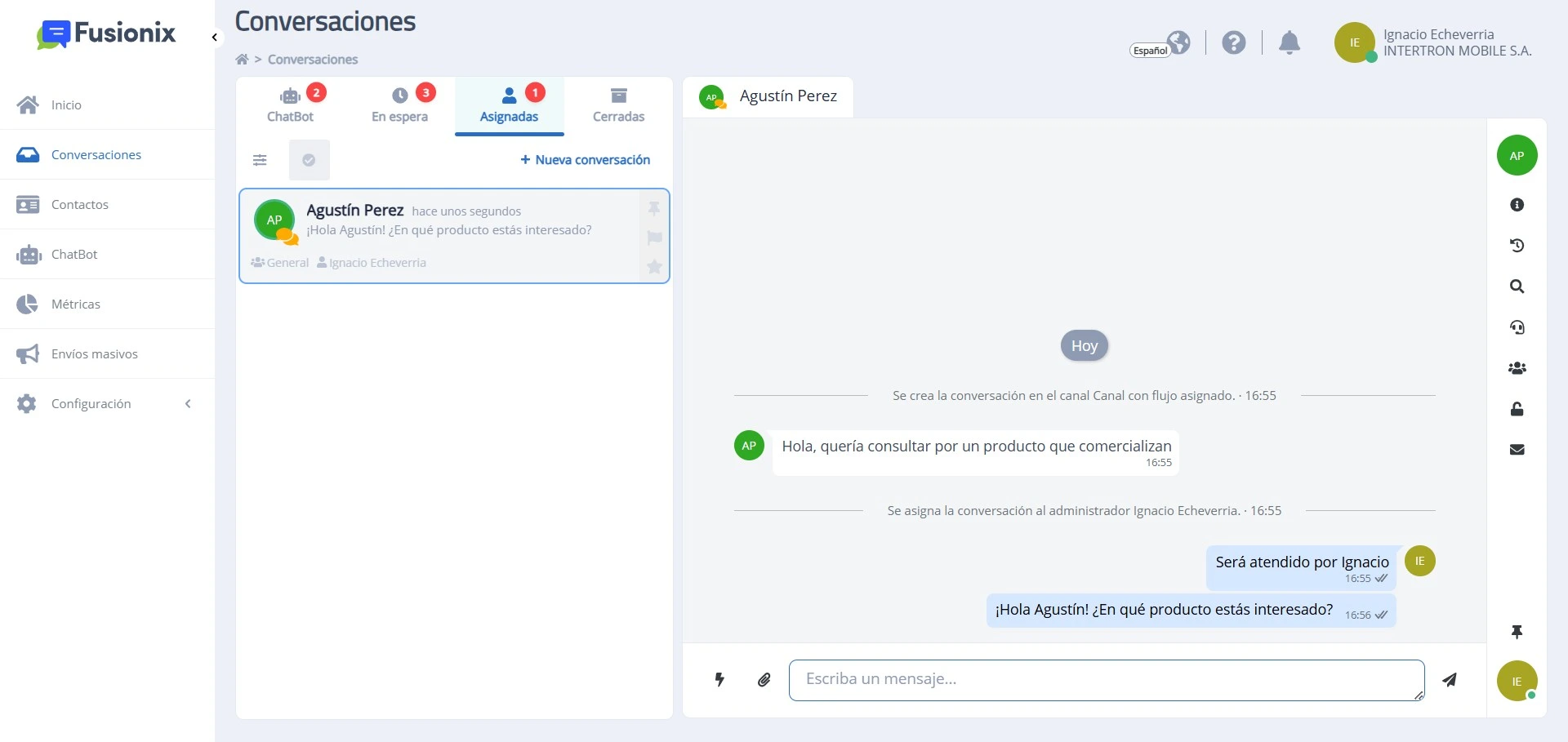Flag the Agustín Perez conversation

pyautogui.click(x=654, y=238)
